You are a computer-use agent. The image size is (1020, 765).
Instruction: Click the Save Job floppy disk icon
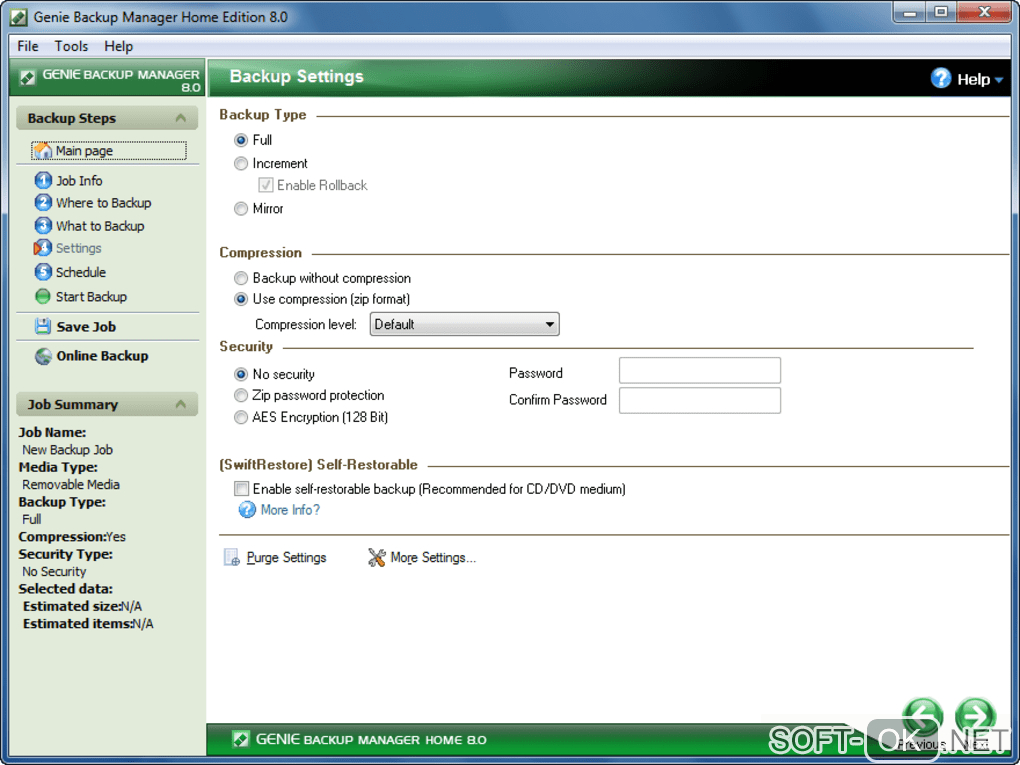[43, 327]
